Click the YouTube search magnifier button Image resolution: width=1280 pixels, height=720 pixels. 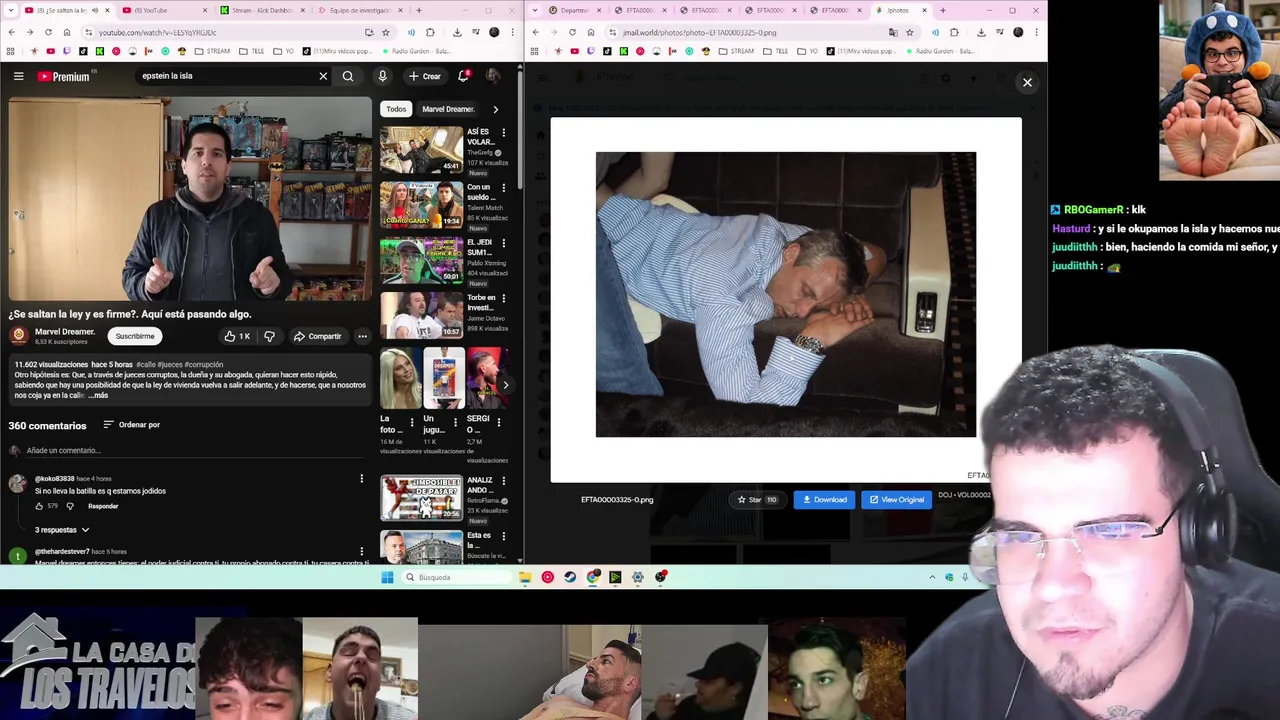click(348, 76)
